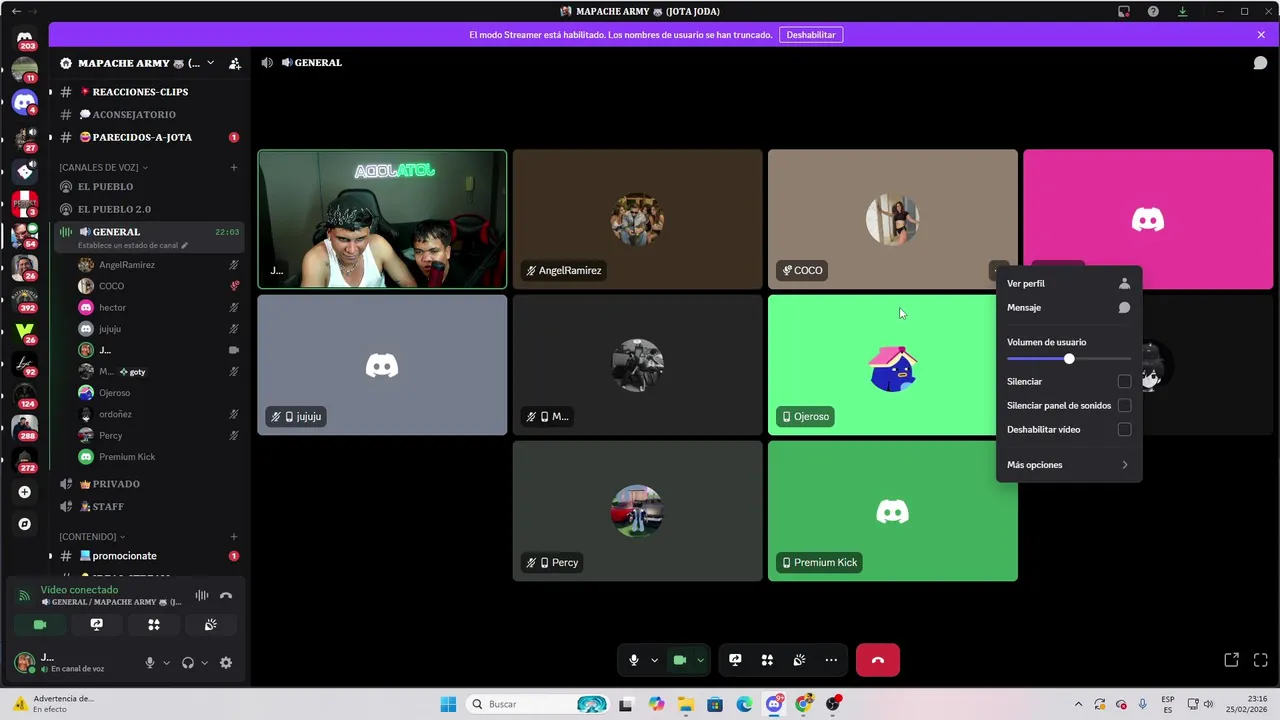Show chat with the speech bubble icon
Image resolution: width=1280 pixels, height=720 pixels.
1260,62
